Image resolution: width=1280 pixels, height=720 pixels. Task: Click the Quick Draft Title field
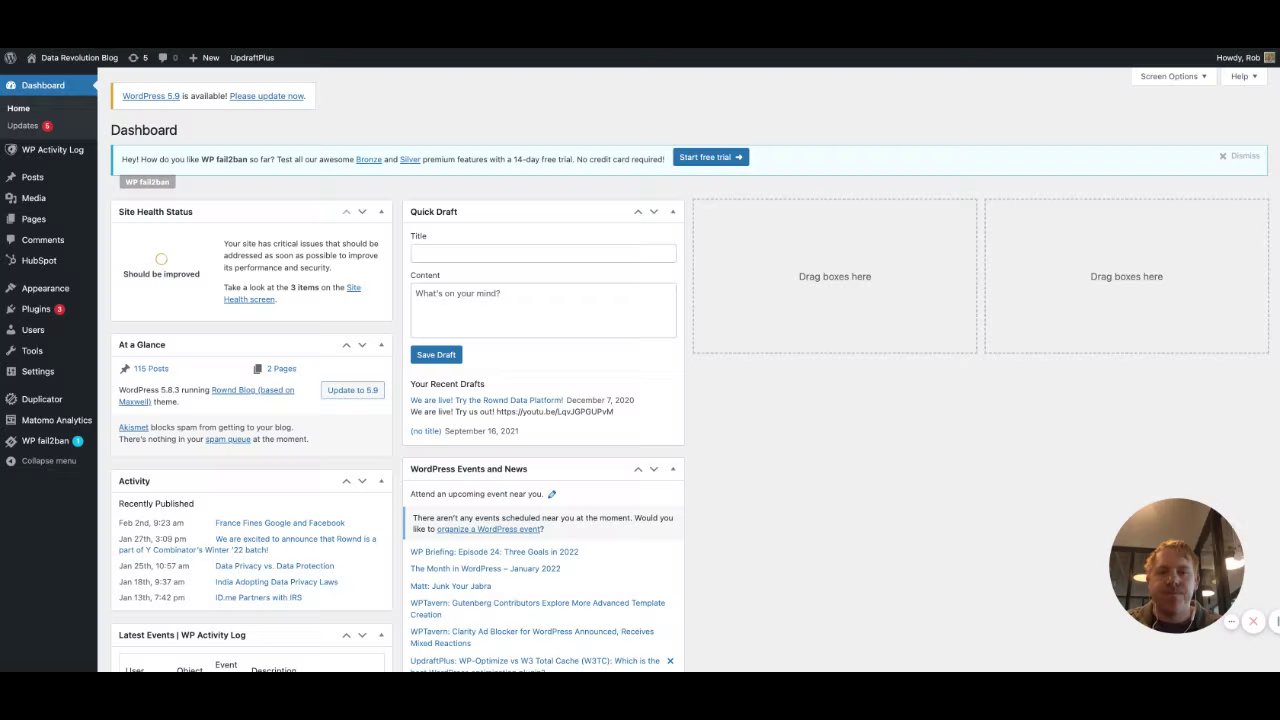coord(543,253)
